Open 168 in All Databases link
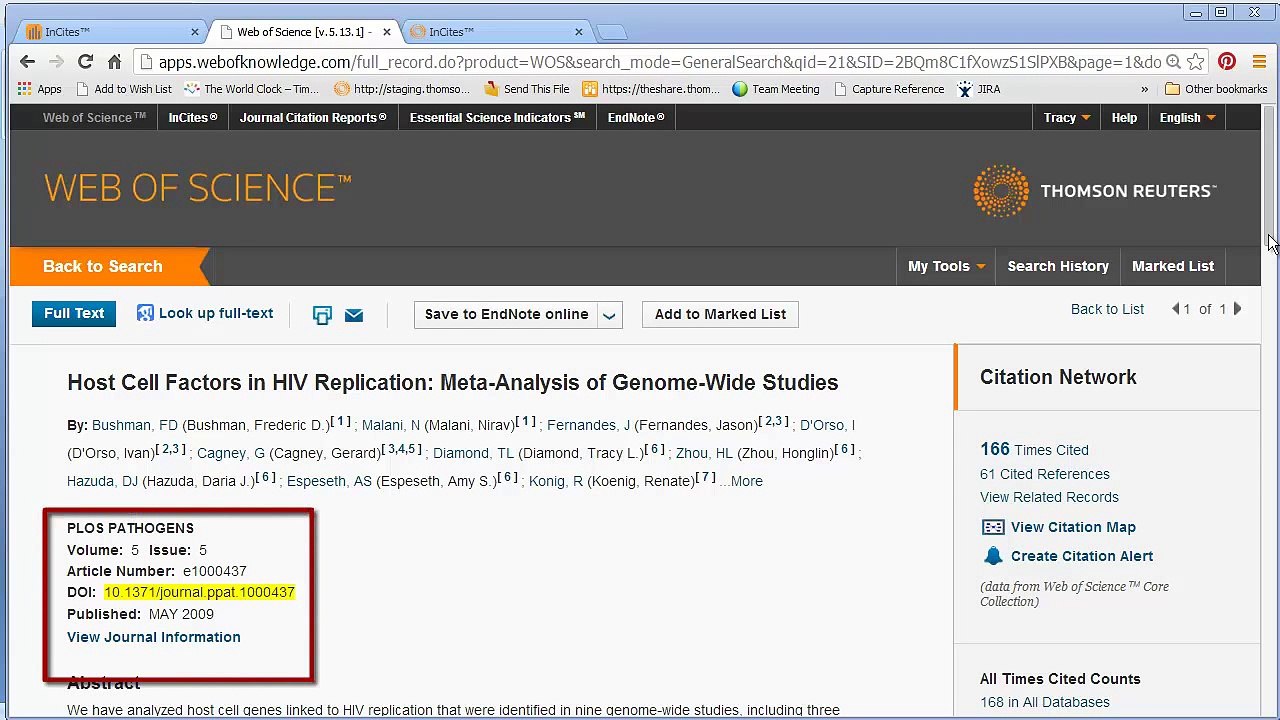 1044,702
